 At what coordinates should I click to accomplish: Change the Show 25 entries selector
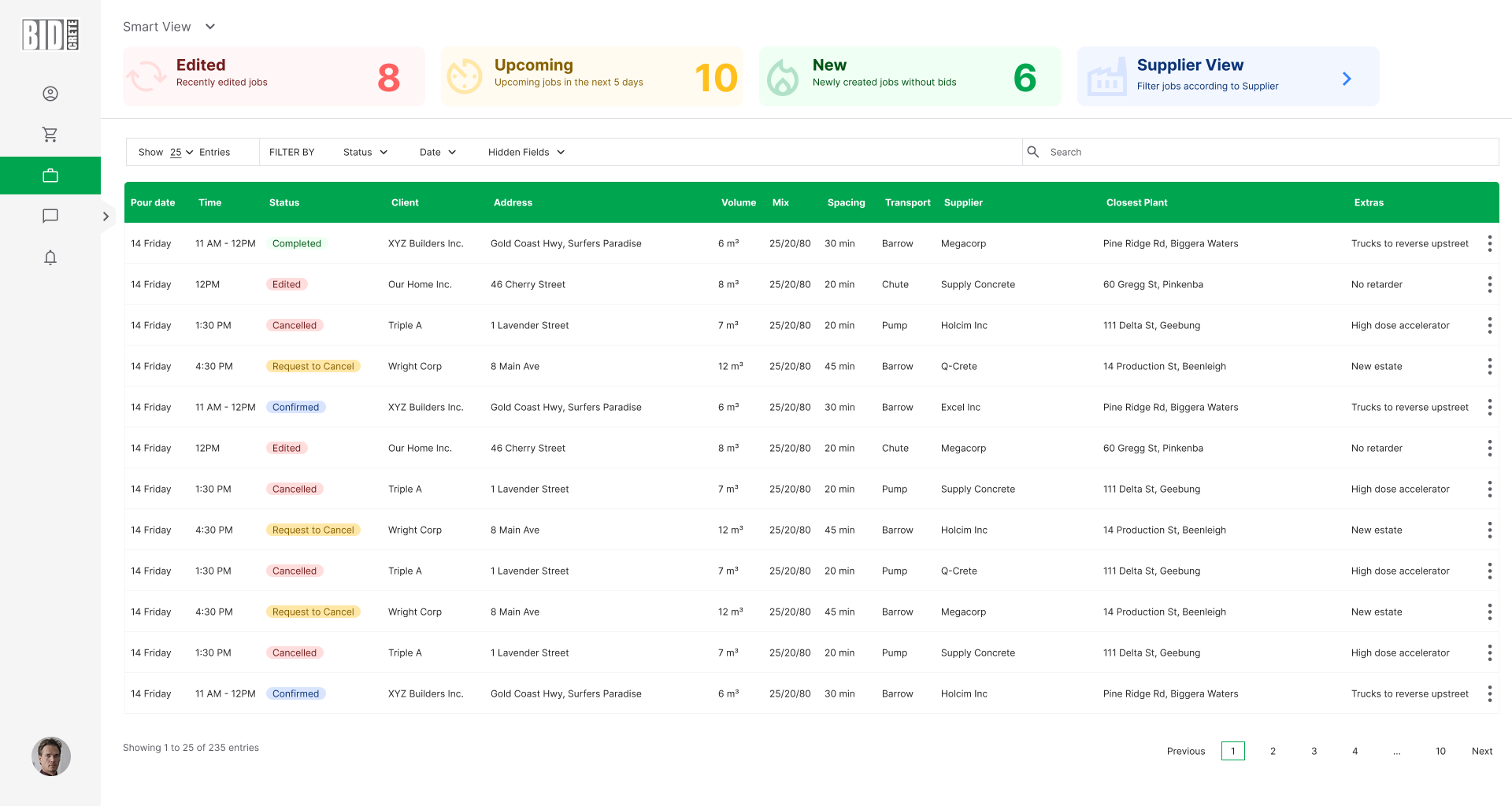182,153
